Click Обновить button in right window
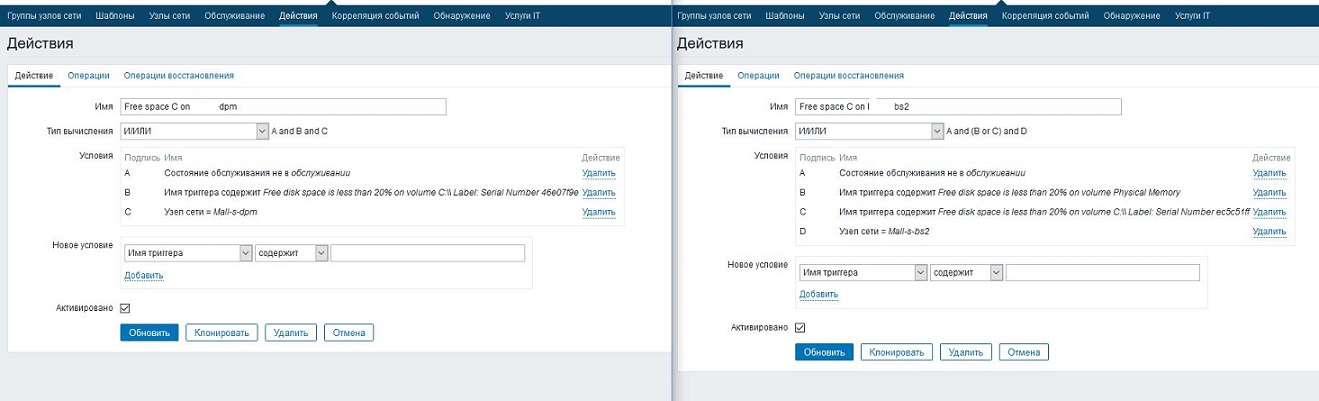 tap(824, 352)
